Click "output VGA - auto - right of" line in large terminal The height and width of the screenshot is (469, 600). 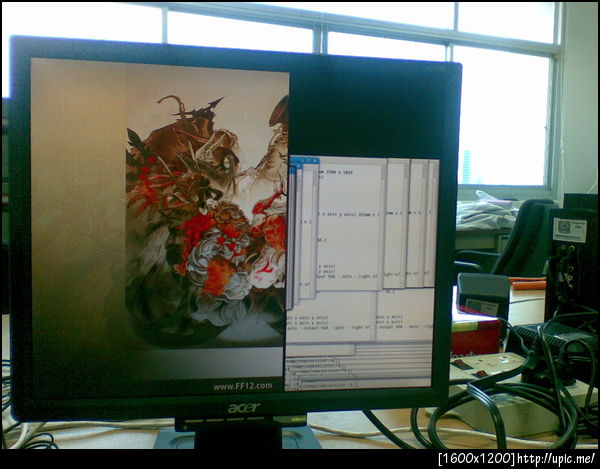(x=347, y=275)
